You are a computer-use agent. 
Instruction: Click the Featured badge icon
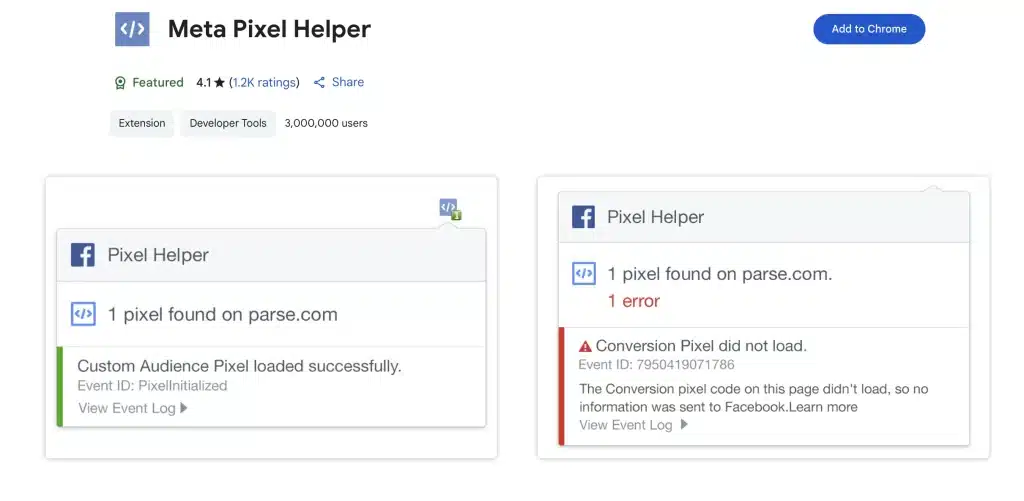coord(120,83)
